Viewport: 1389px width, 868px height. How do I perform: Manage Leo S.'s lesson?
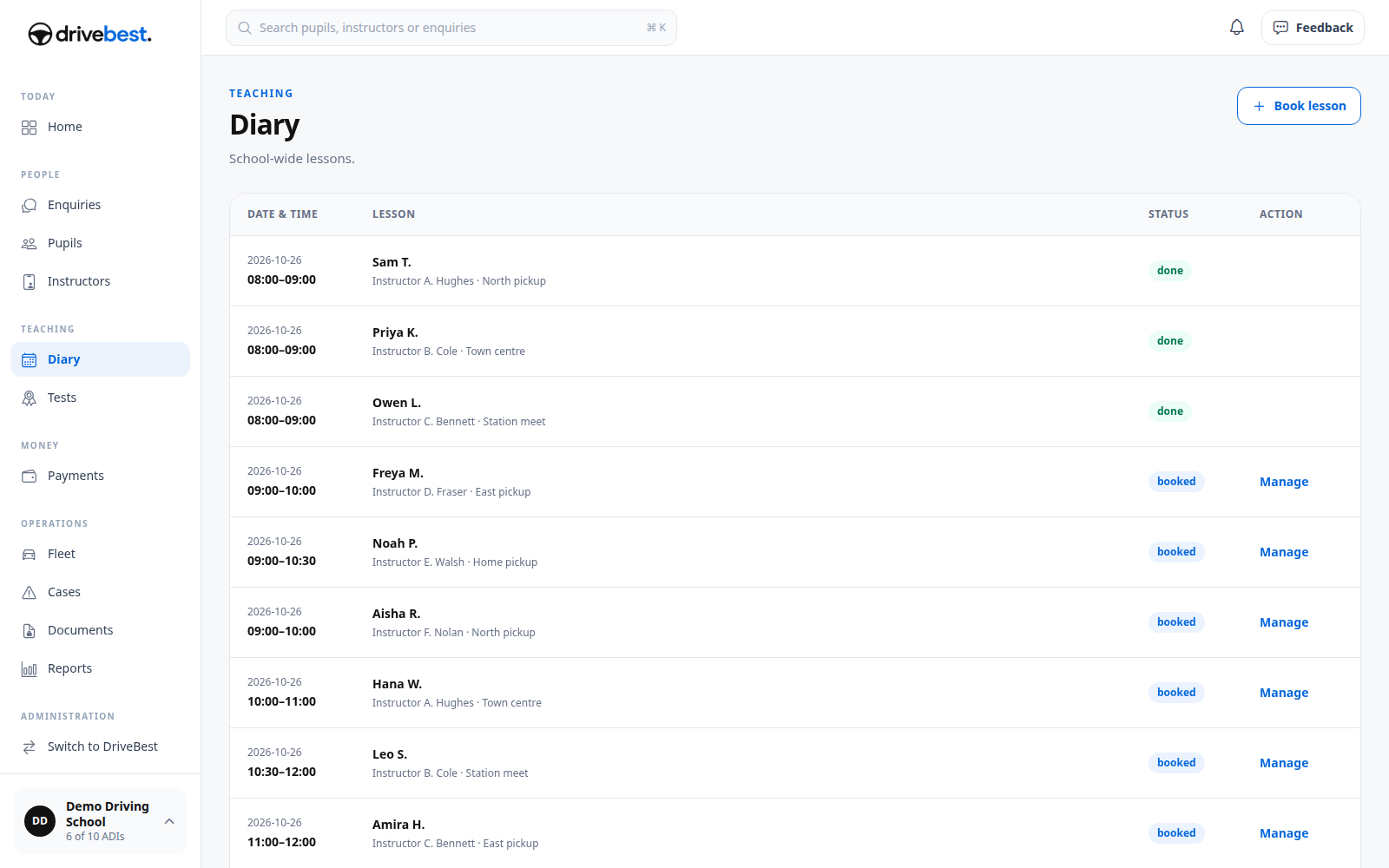coord(1284,763)
